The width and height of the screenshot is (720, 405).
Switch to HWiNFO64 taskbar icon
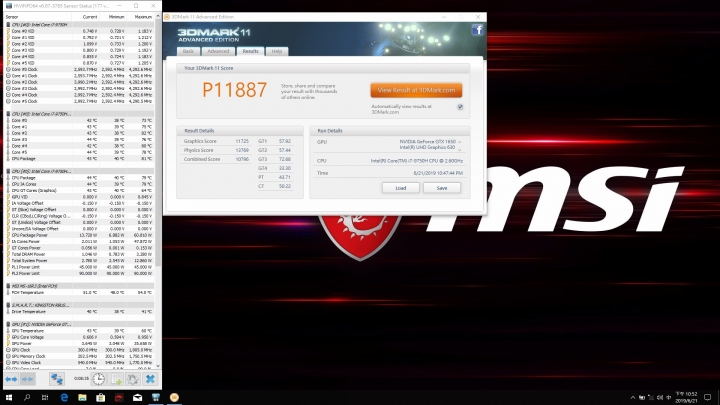pyautogui.click(x=156, y=398)
